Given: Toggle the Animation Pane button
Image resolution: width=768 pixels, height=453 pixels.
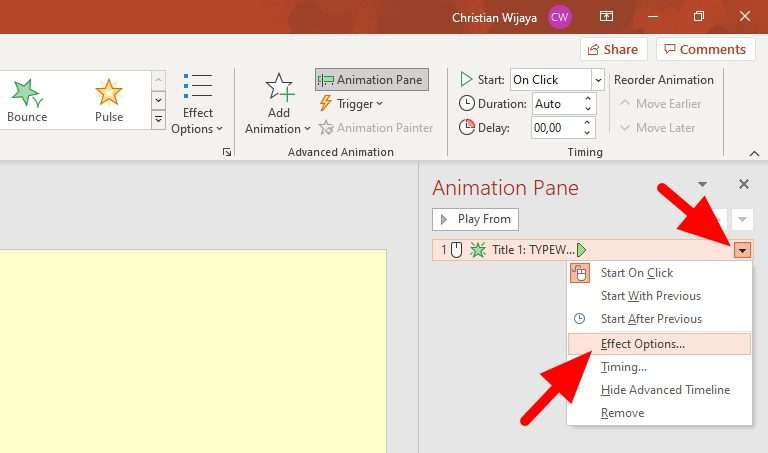Looking at the screenshot, I should [371, 80].
